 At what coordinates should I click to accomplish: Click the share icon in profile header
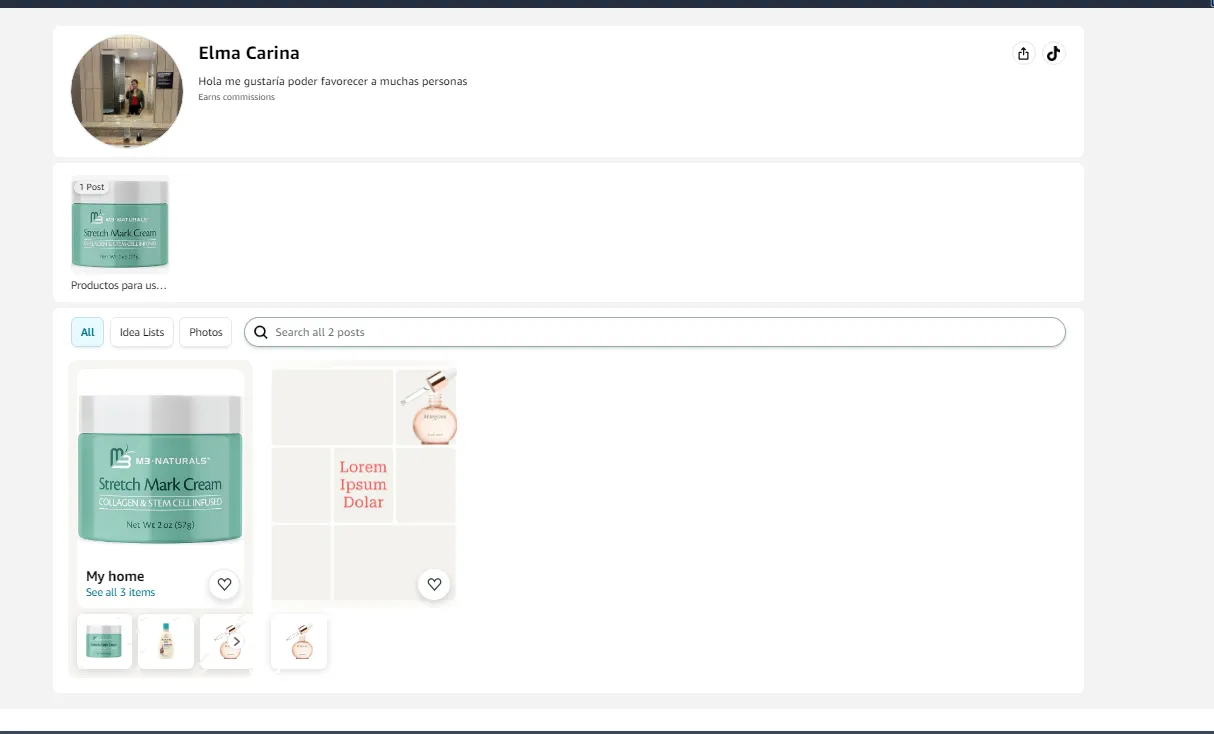tap(1023, 54)
